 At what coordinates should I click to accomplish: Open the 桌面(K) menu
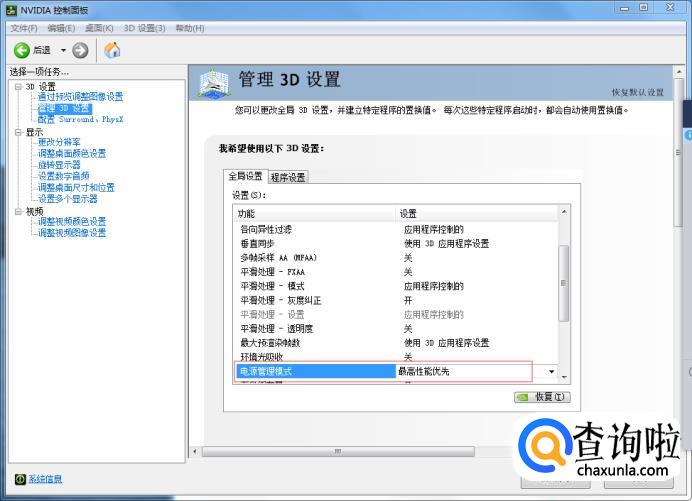point(99,28)
